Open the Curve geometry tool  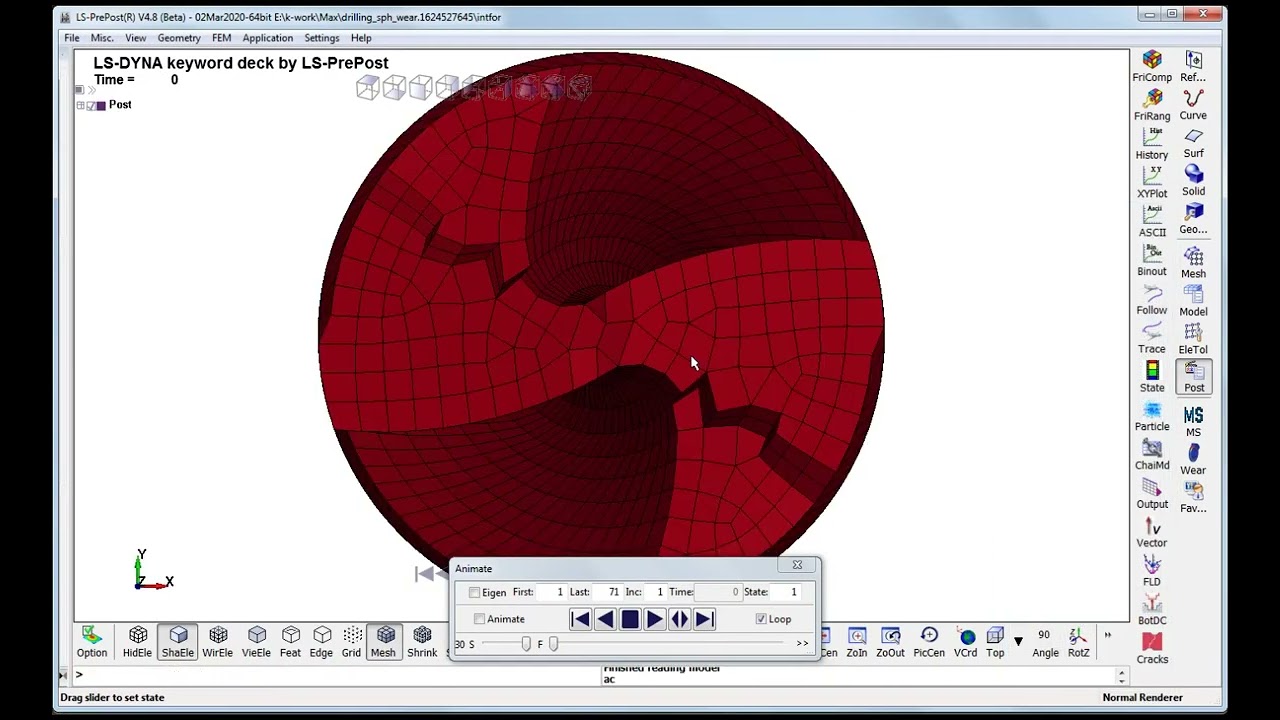point(1193,105)
